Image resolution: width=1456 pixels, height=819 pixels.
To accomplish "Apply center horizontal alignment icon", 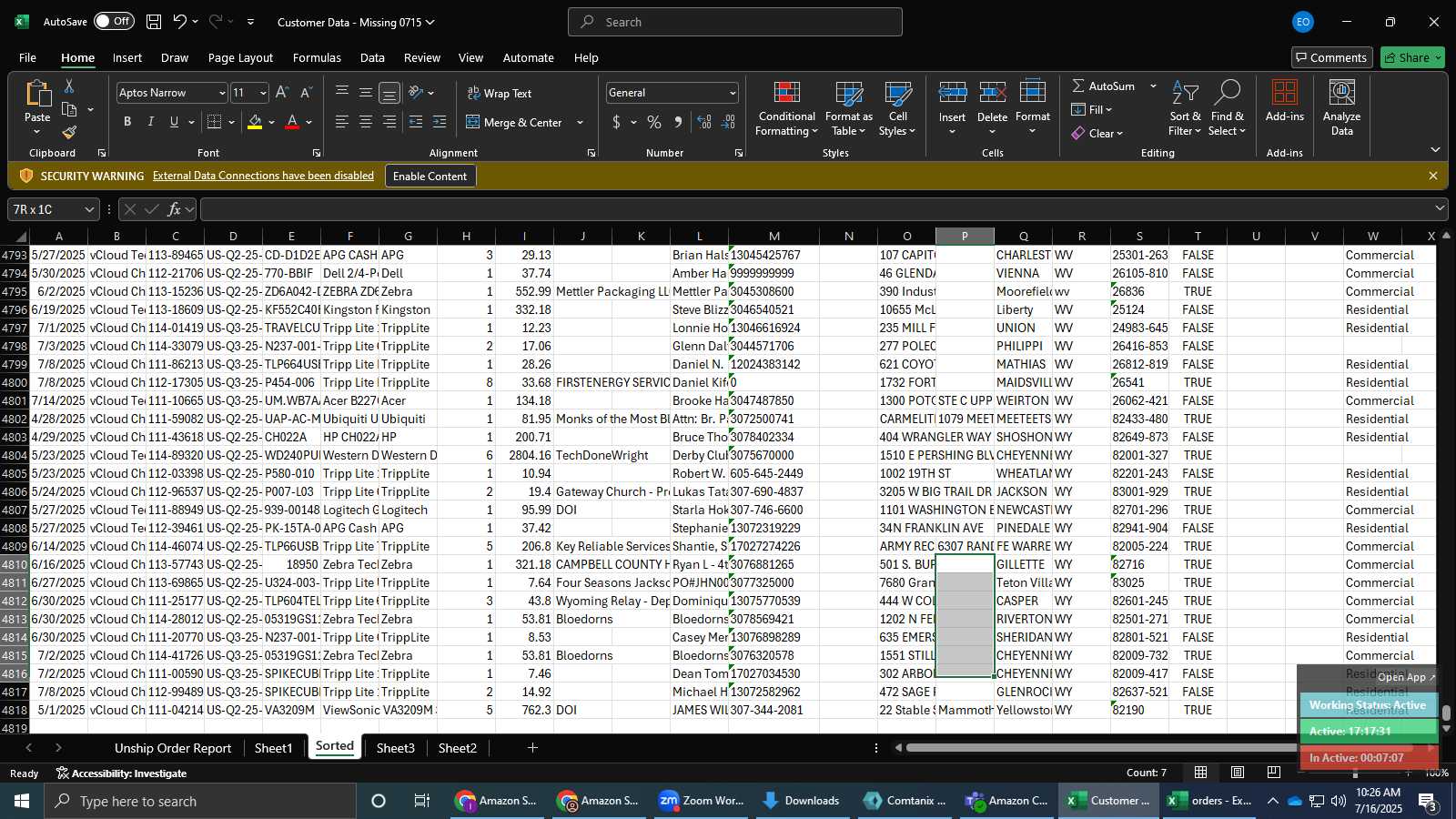I will pos(366,122).
